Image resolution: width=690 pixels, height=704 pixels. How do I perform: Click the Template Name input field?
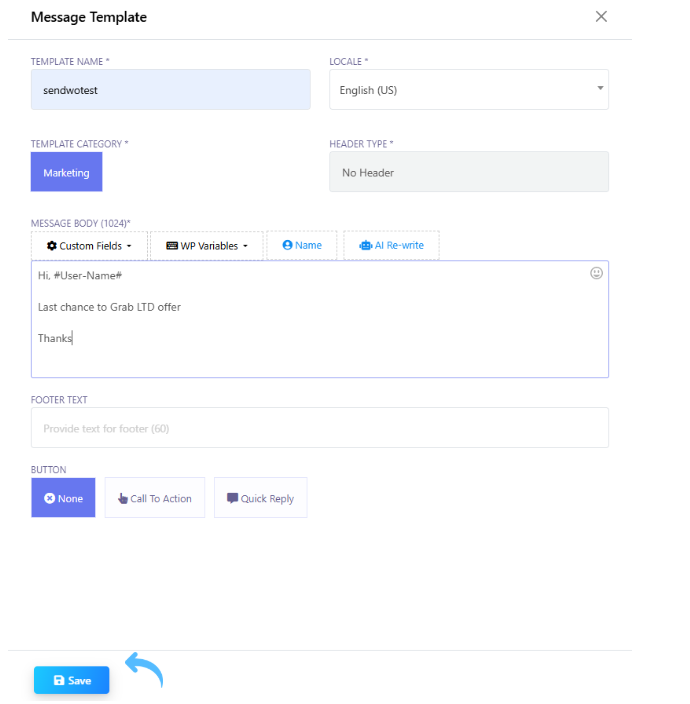click(170, 90)
